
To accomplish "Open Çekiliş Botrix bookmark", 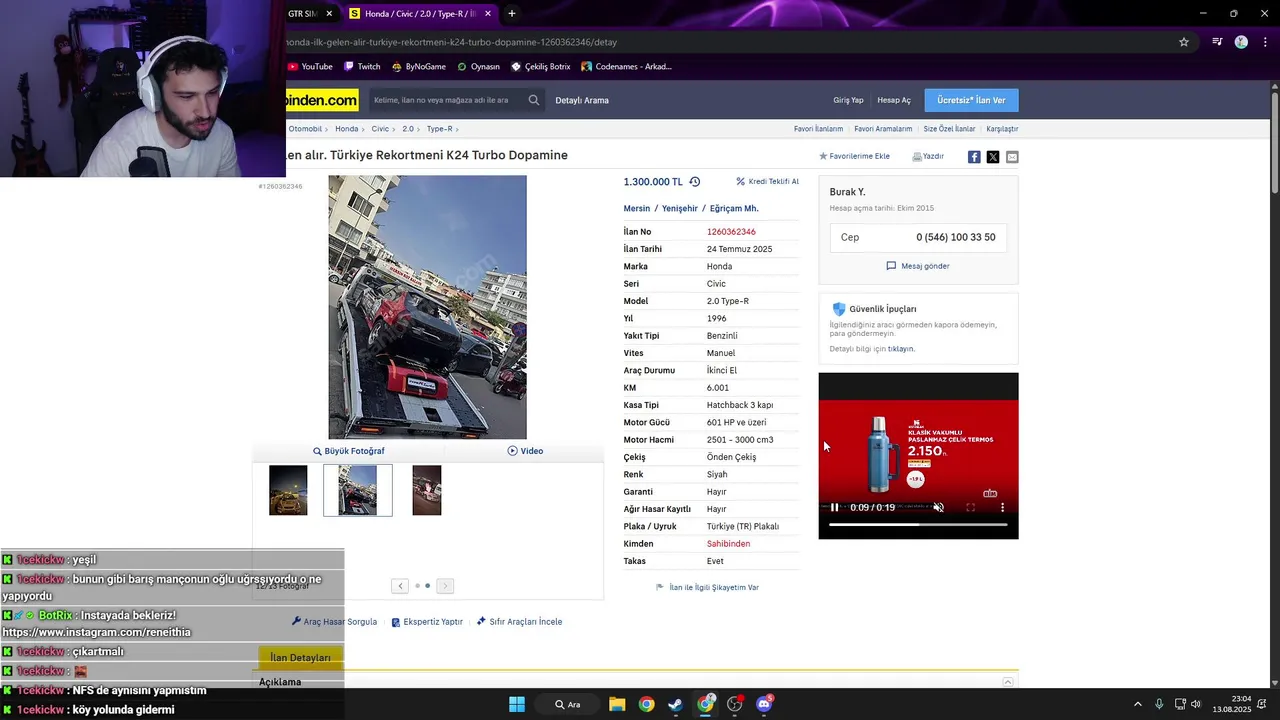I will coord(540,67).
